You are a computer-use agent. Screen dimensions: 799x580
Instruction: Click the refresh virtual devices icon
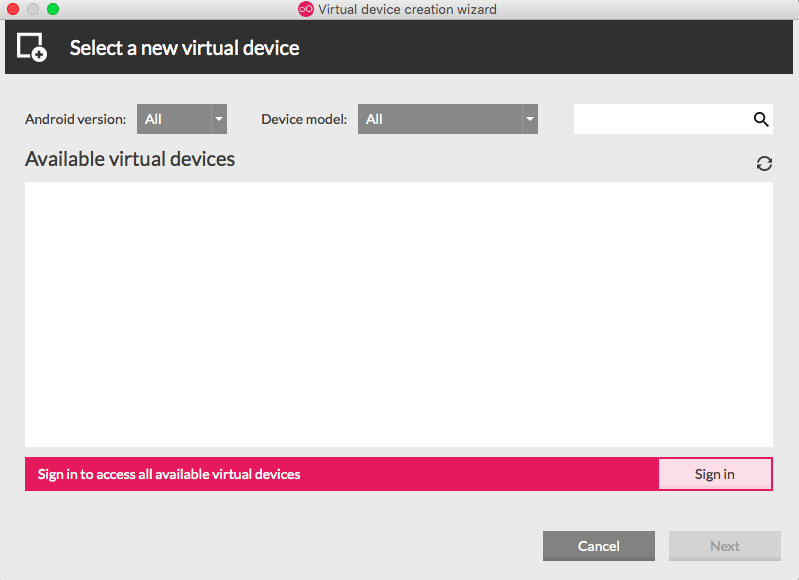click(764, 164)
